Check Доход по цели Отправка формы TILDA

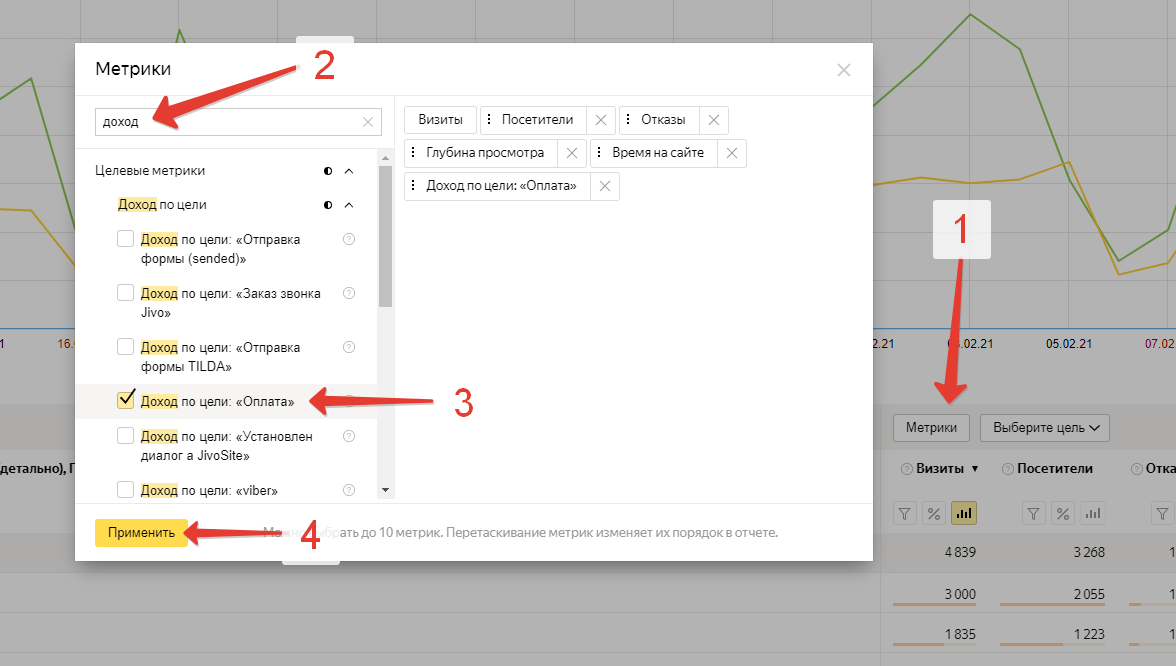pyautogui.click(x=125, y=346)
